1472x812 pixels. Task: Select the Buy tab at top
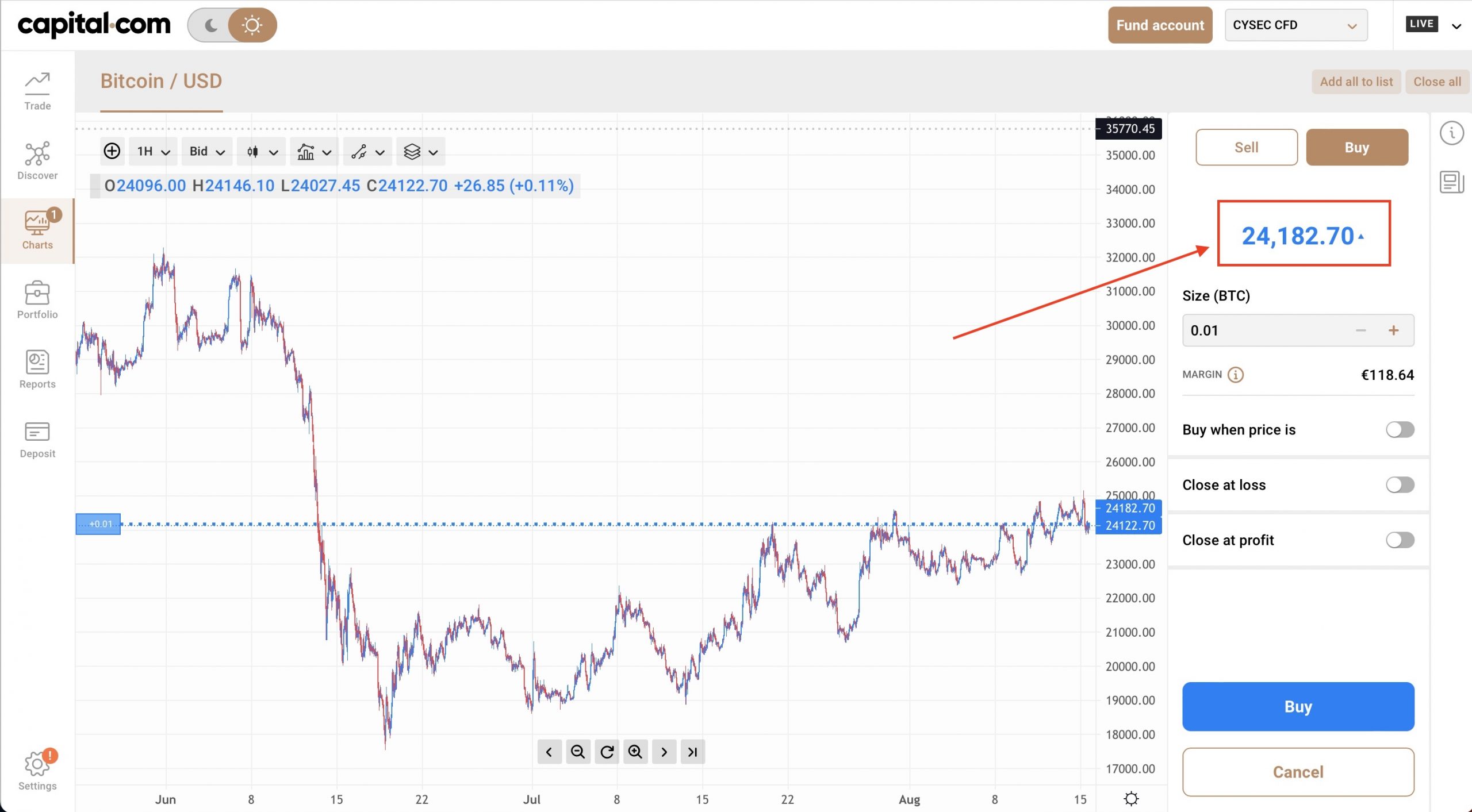[1357, 148]
